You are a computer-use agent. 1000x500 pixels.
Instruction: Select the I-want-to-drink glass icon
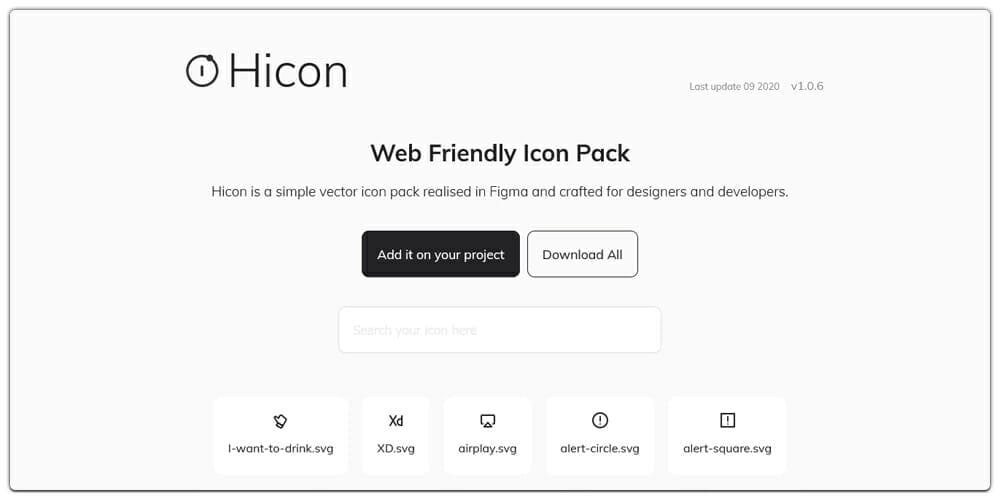pyautogui.click(x=281, y=421)
